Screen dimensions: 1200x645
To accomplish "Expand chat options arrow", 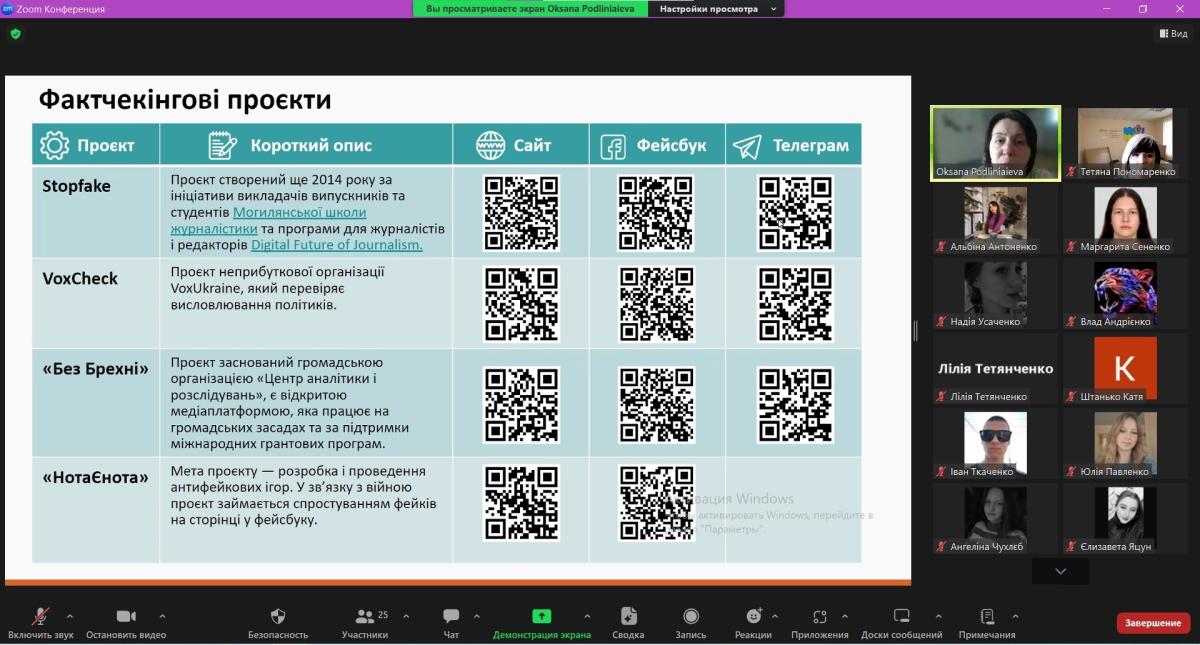I will tap(476, 616).
